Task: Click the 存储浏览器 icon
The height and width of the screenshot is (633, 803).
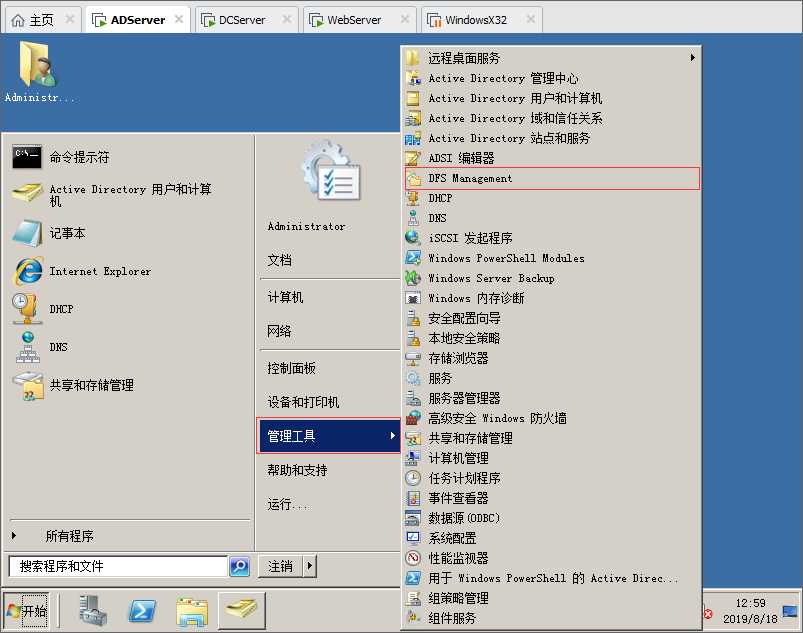Action: point(413,358)
